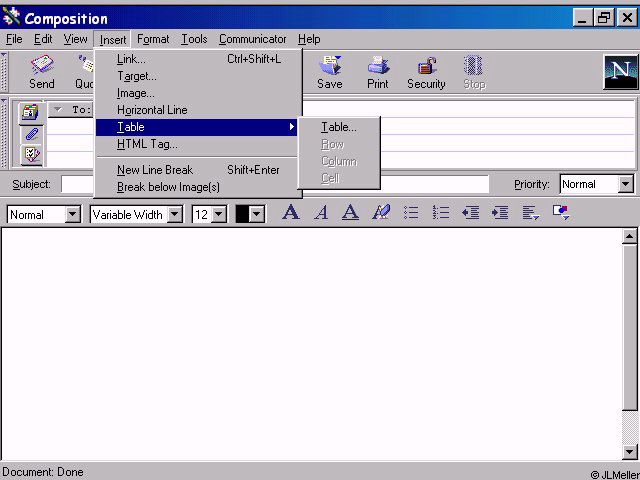Click the Subject input field
Image resolution: width=640 pixels, height=480 pixels.
coord(275,184)
